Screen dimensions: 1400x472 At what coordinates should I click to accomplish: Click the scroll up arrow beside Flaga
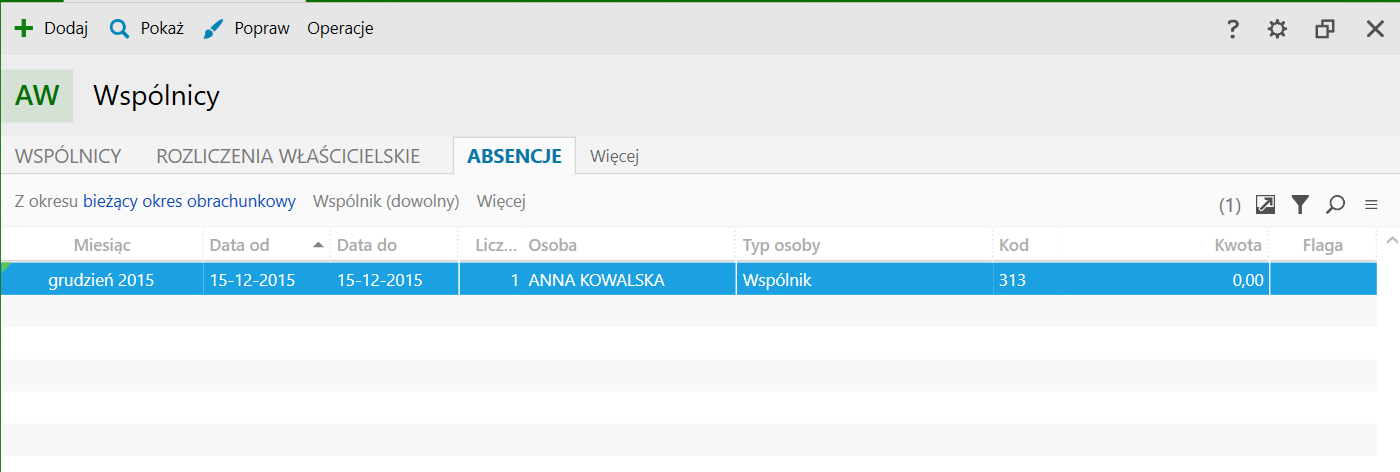tap(1390, 240)
